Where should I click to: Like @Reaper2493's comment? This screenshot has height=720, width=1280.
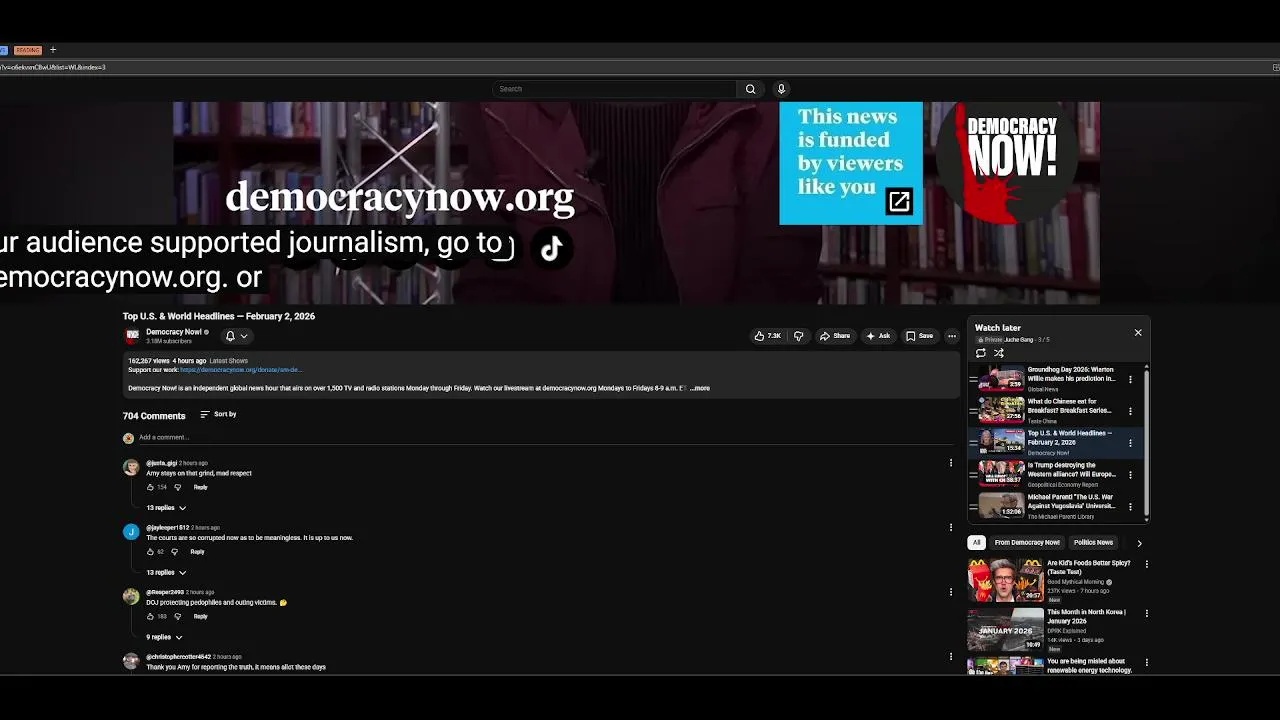(x=150, y=616)
